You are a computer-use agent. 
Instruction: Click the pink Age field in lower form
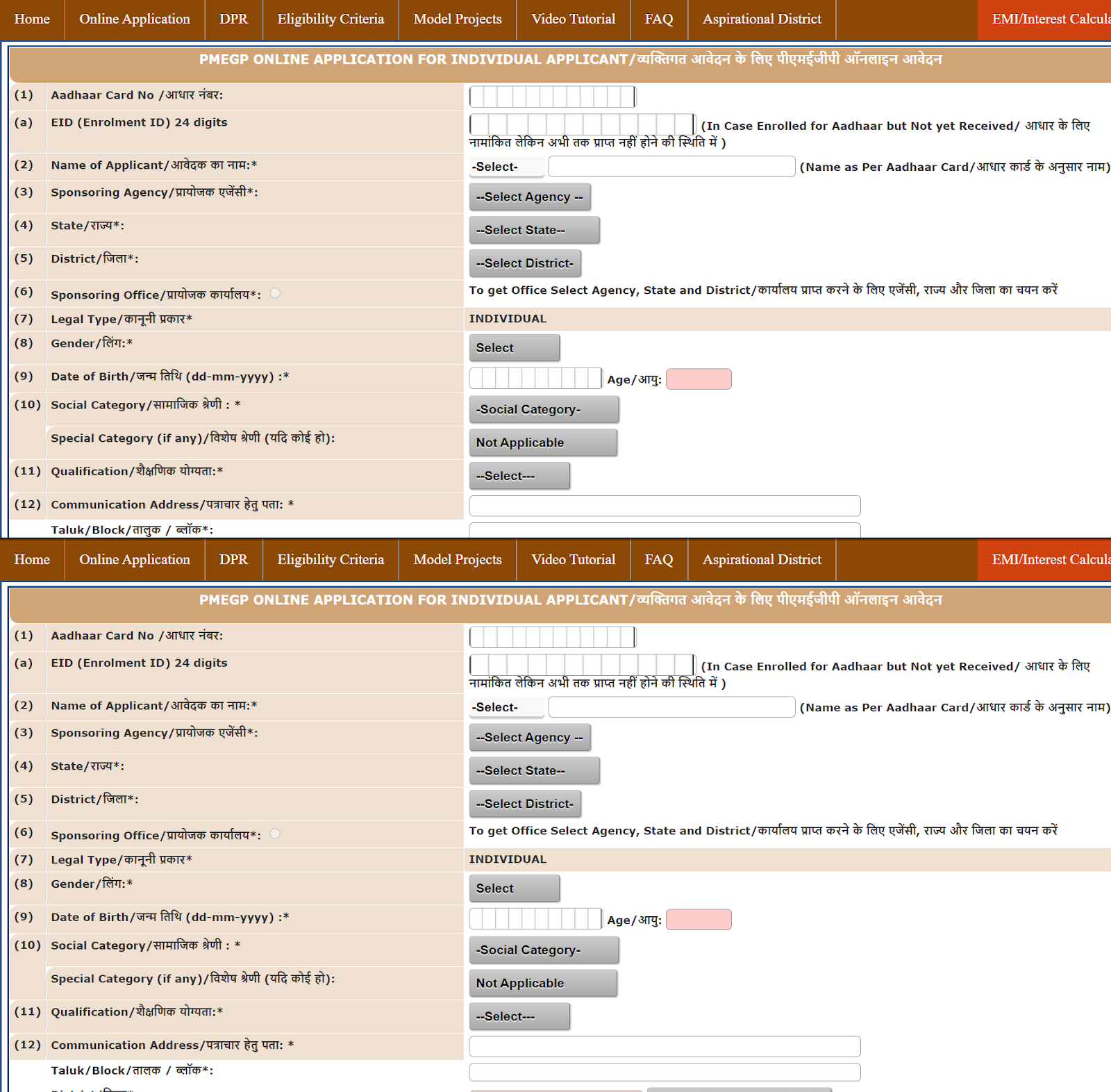click(x=699, y=920)
